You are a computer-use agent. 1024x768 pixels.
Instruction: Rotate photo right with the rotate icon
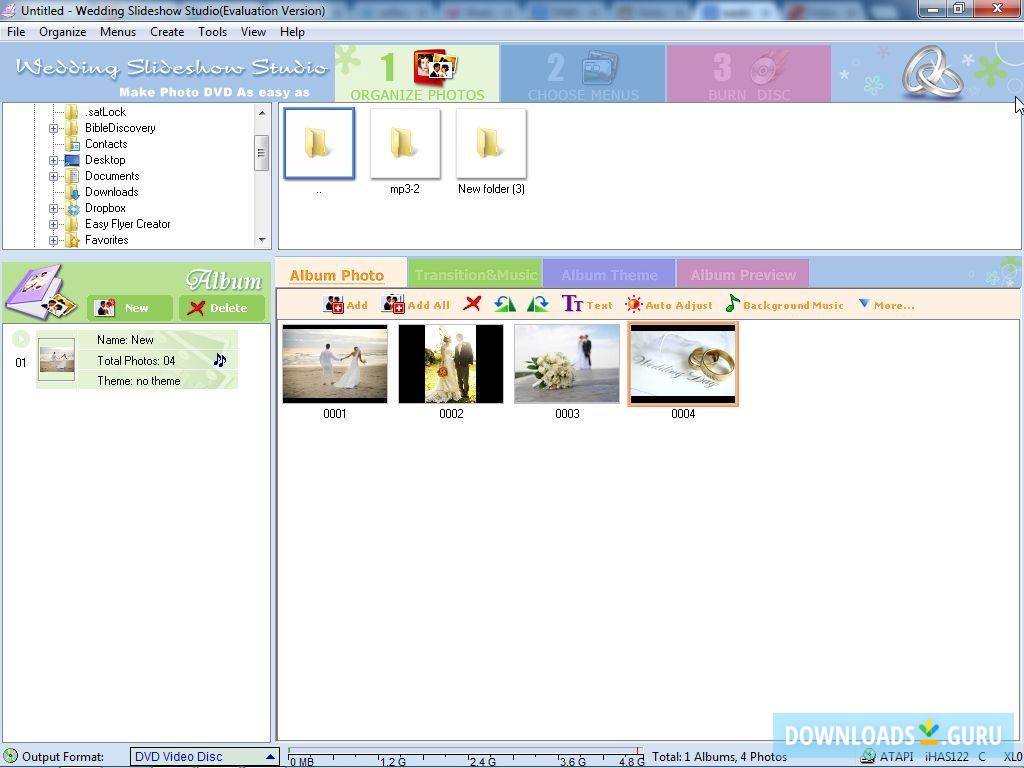[537, 304]
